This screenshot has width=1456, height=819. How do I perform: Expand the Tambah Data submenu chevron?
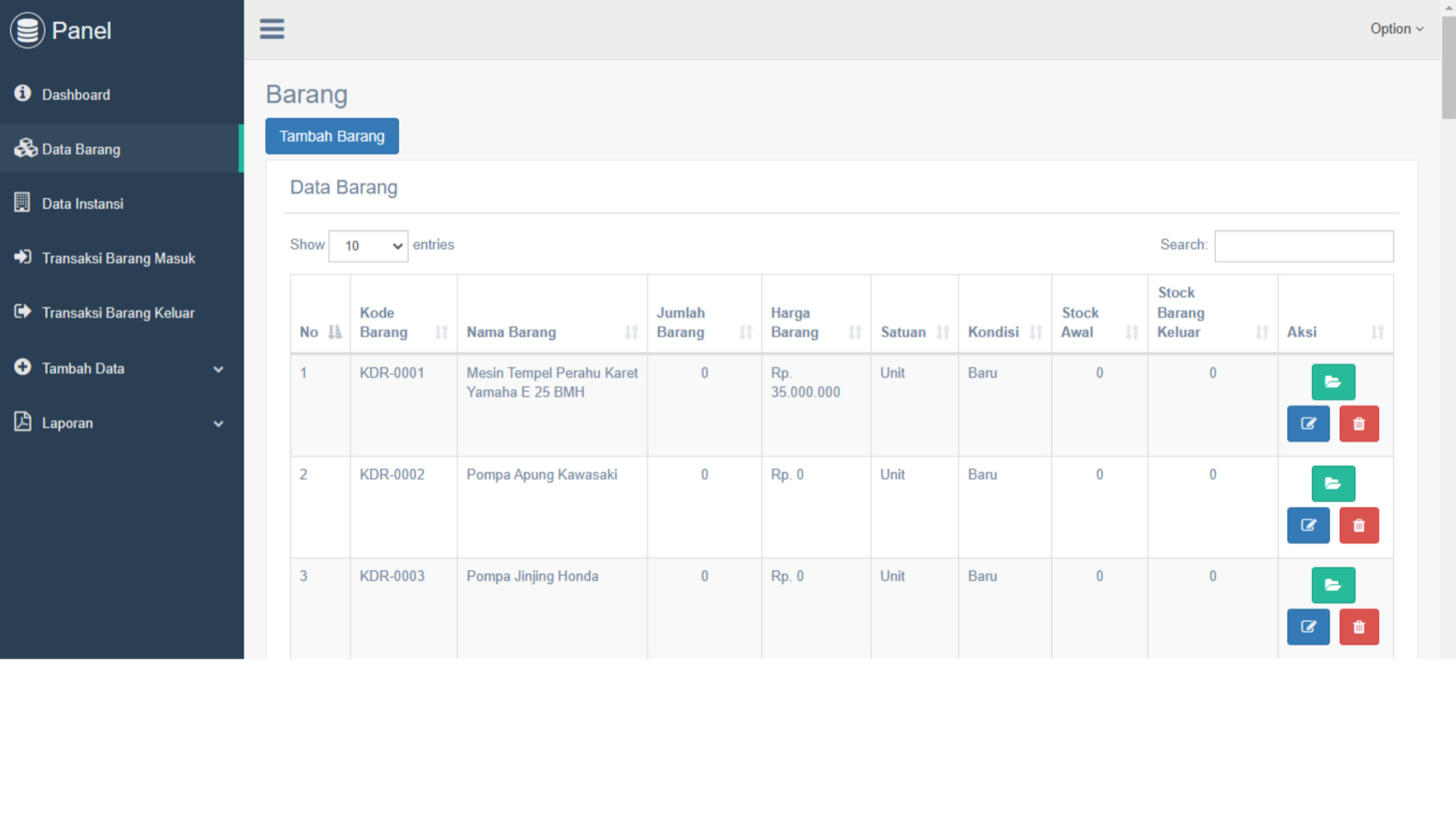[x=218, y=370]
